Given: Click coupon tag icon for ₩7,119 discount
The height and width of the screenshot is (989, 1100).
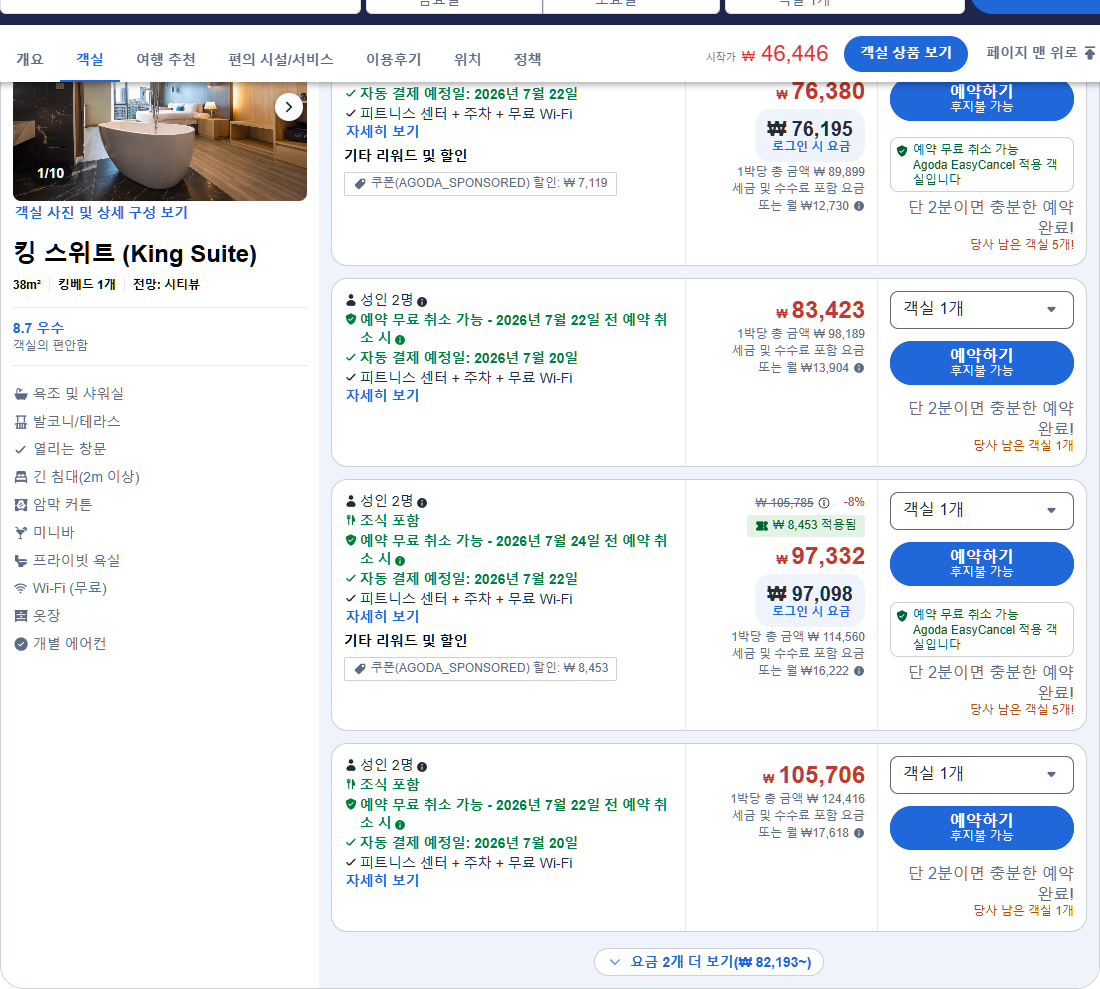Looking at the screenshot, I should (x=360, y=184).
